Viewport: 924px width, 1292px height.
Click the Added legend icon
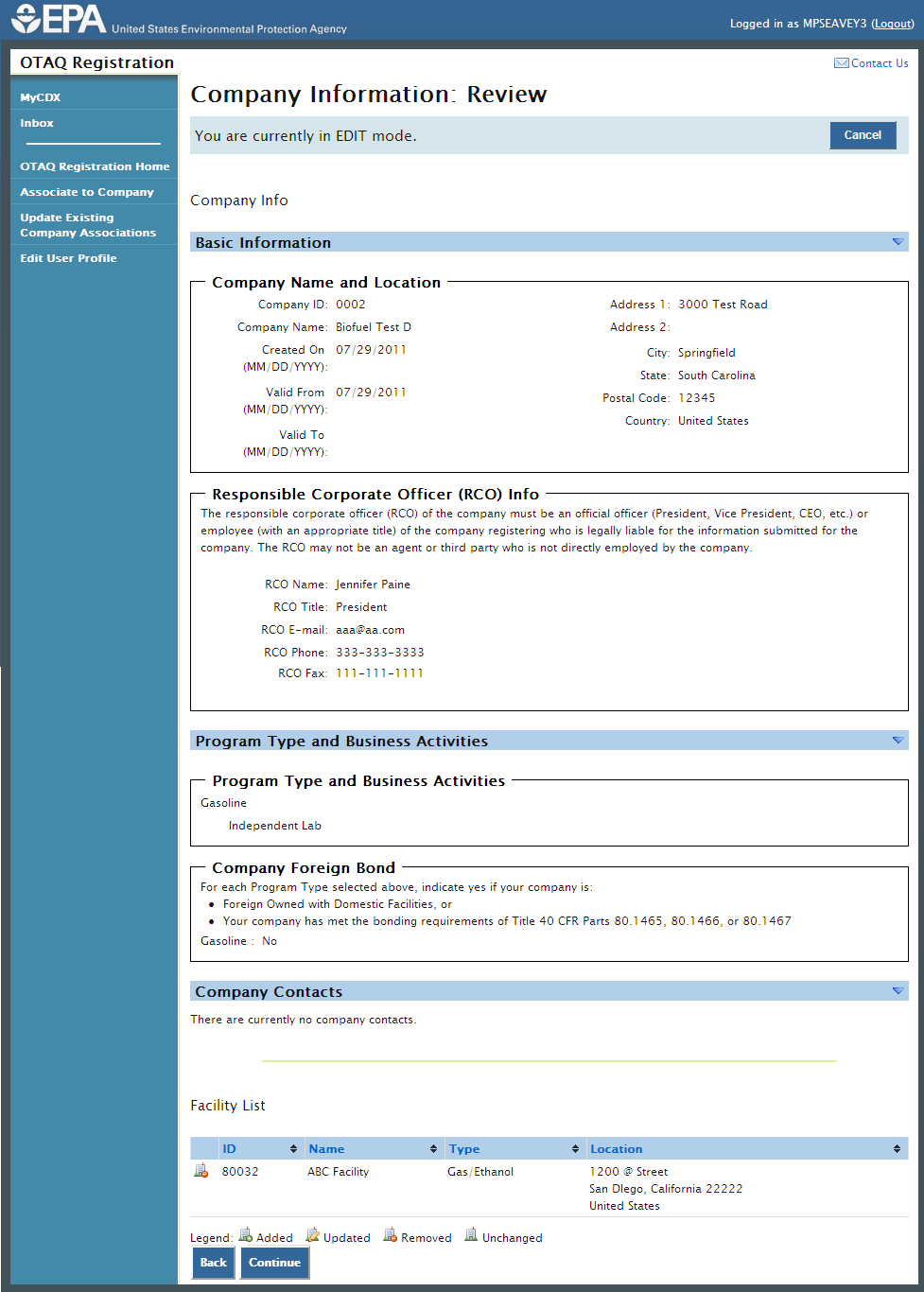coord(245,1235)
